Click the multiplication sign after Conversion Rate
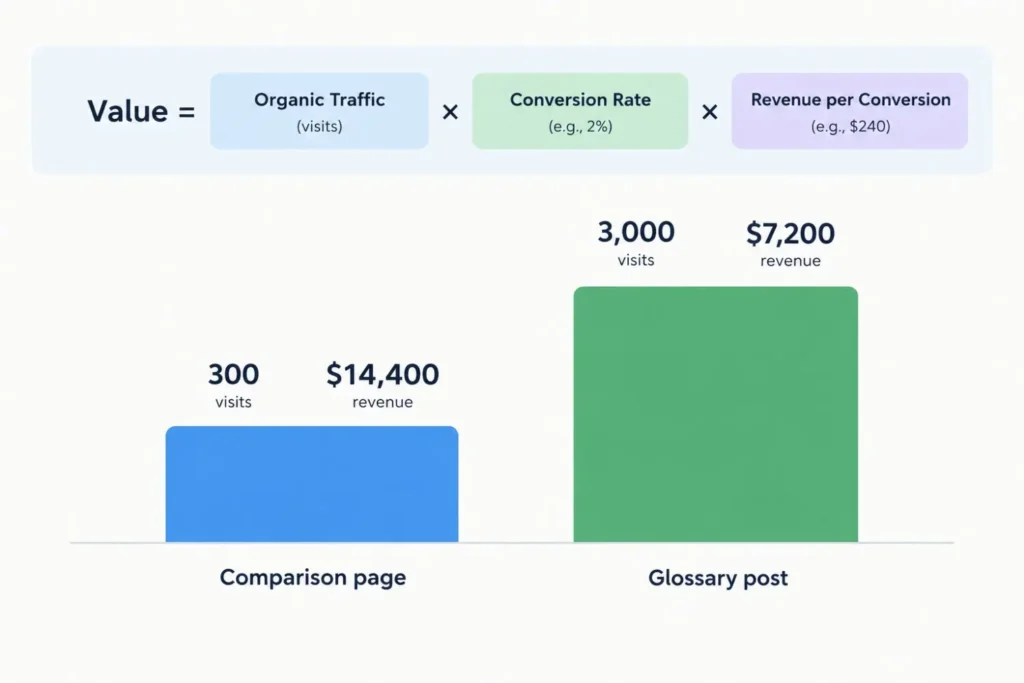 tap(710, 112)
